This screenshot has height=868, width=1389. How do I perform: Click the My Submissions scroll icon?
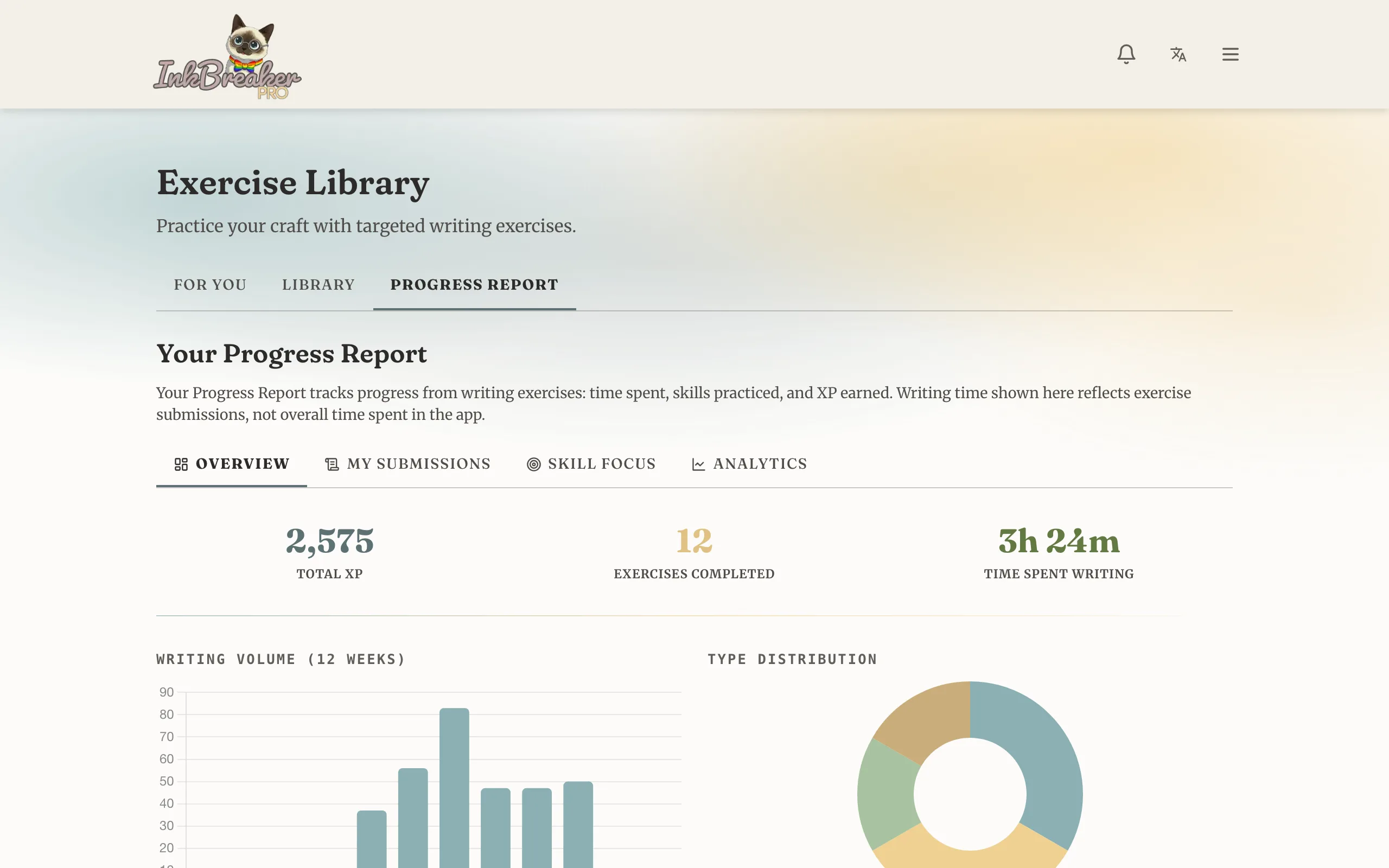point(332,464)
